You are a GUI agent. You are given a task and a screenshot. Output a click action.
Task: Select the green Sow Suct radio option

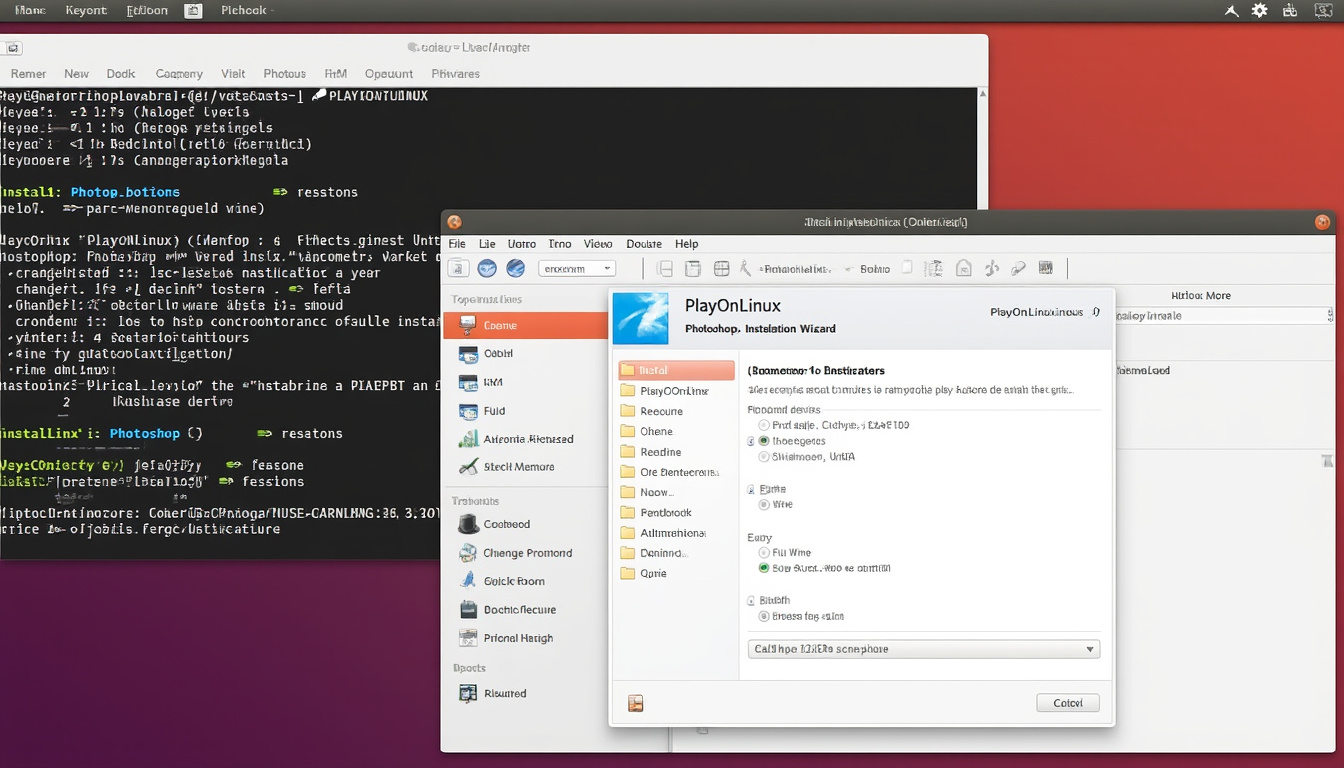click(765, 568)
